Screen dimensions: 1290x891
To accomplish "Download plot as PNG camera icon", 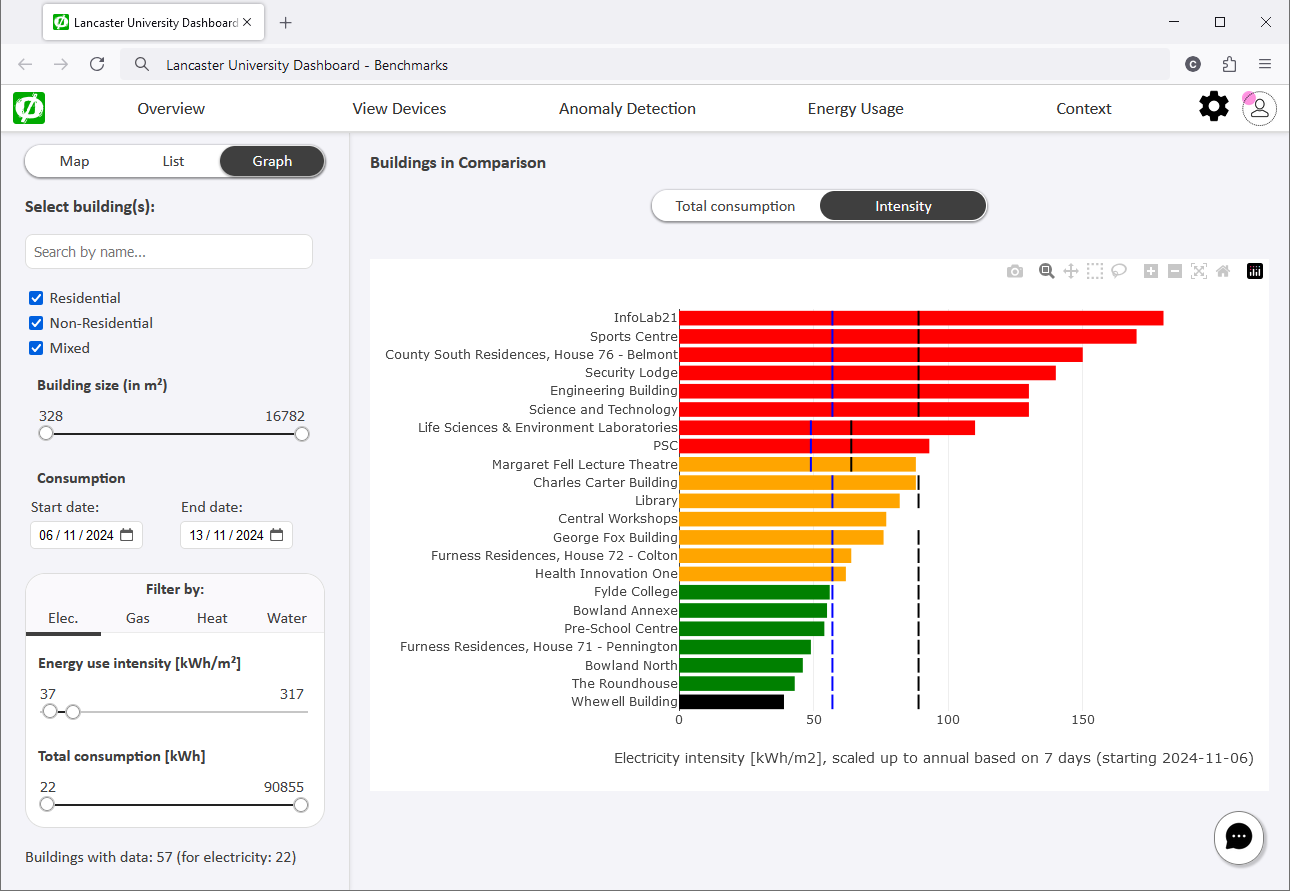I will point(1015,271).
